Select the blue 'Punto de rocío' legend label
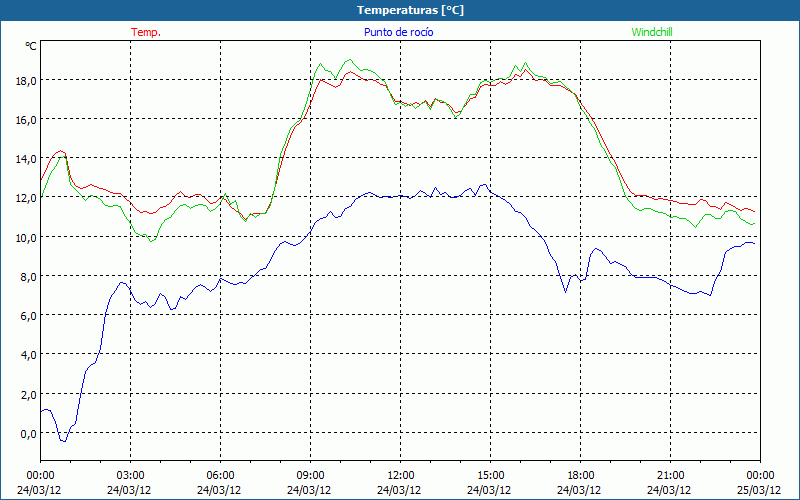The height and width of the screenshot is (500, 800). click(398, 32)
